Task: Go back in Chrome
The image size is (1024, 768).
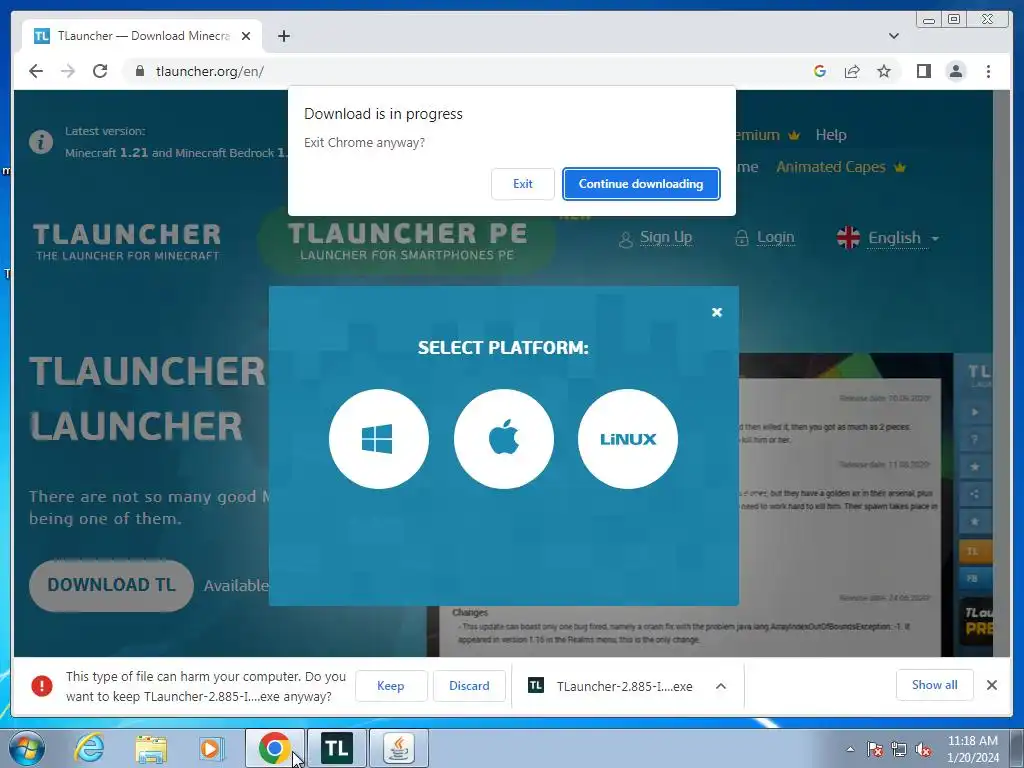Action: 36,71
